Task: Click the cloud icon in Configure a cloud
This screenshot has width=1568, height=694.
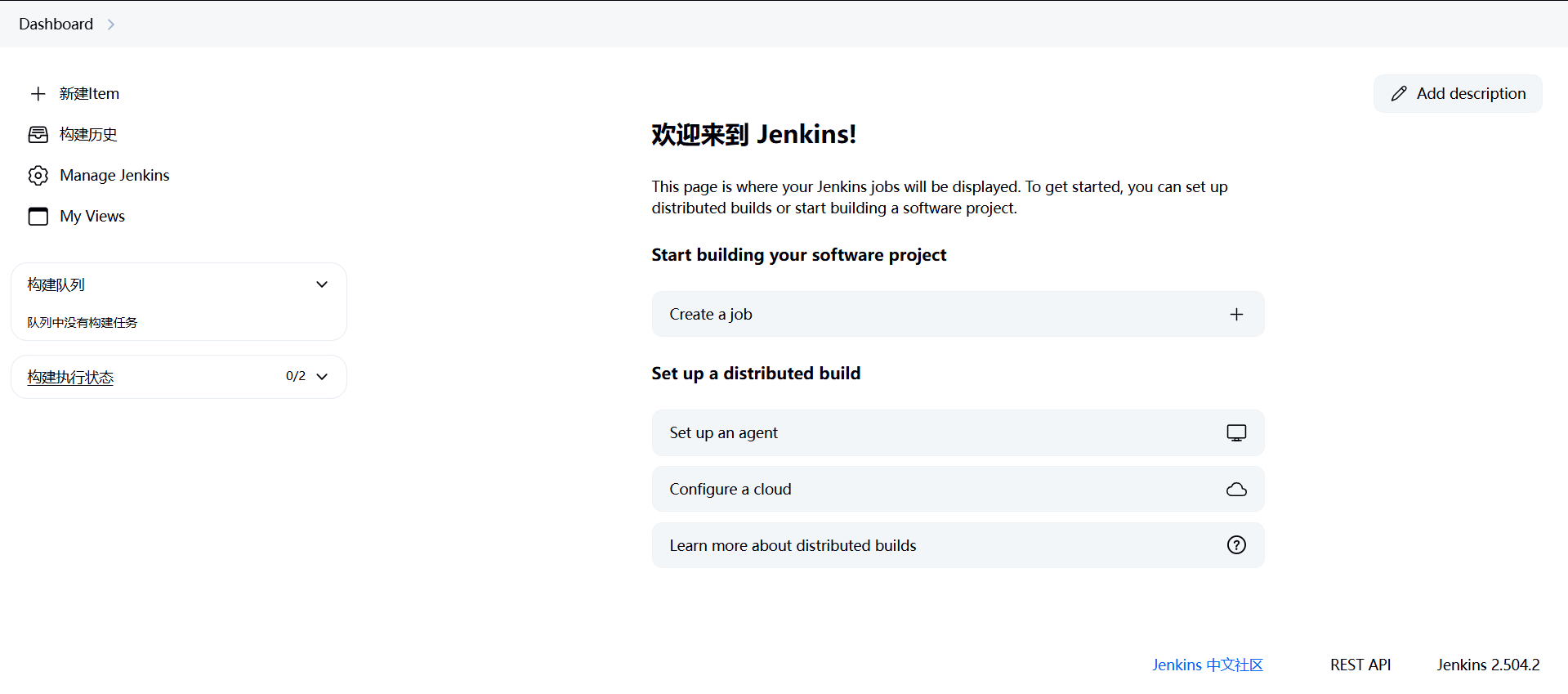Action: point(1236,490)
